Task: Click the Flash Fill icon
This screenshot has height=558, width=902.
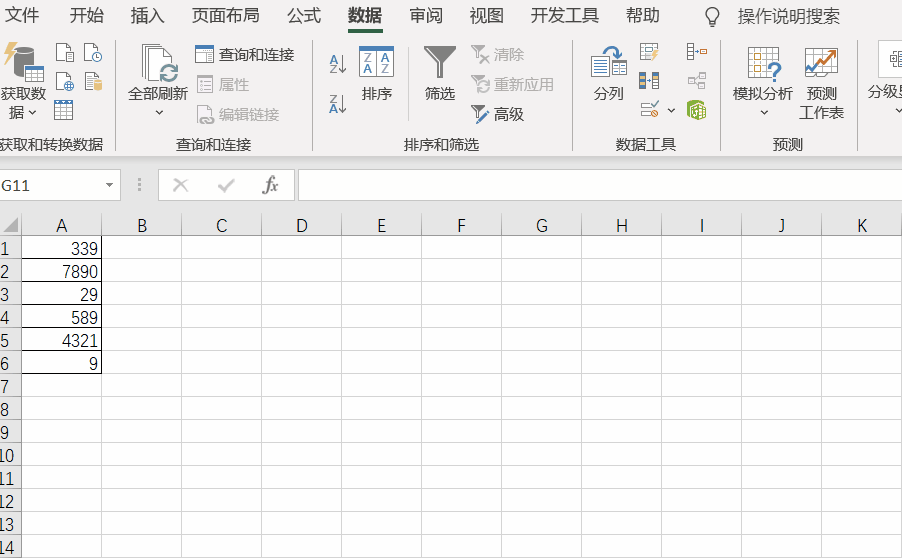Action: [x=649, y=52]
